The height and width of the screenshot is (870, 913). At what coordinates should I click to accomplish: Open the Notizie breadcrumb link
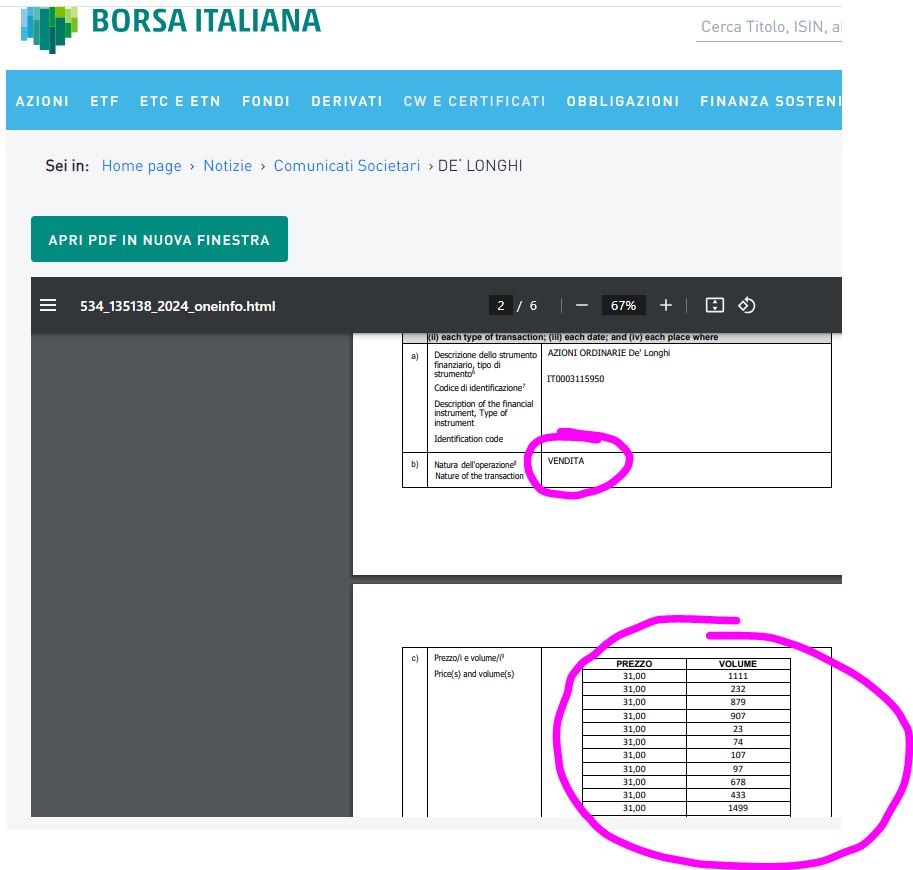[x=228, y=166]
